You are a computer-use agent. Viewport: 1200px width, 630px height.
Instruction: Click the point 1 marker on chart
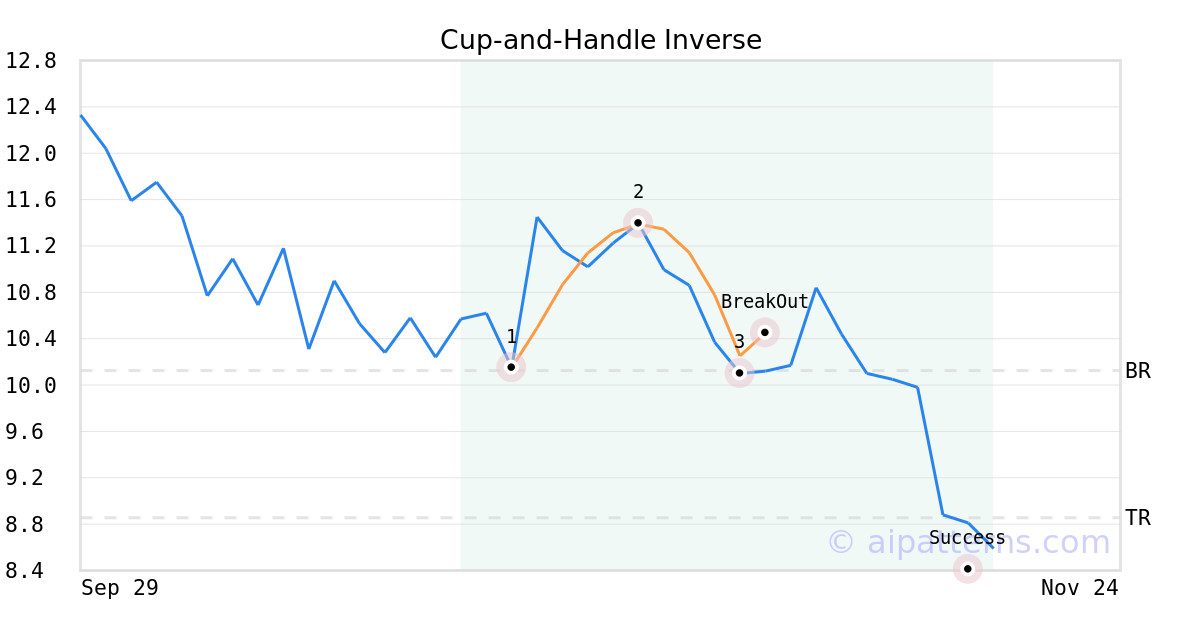tap(511, 367)
